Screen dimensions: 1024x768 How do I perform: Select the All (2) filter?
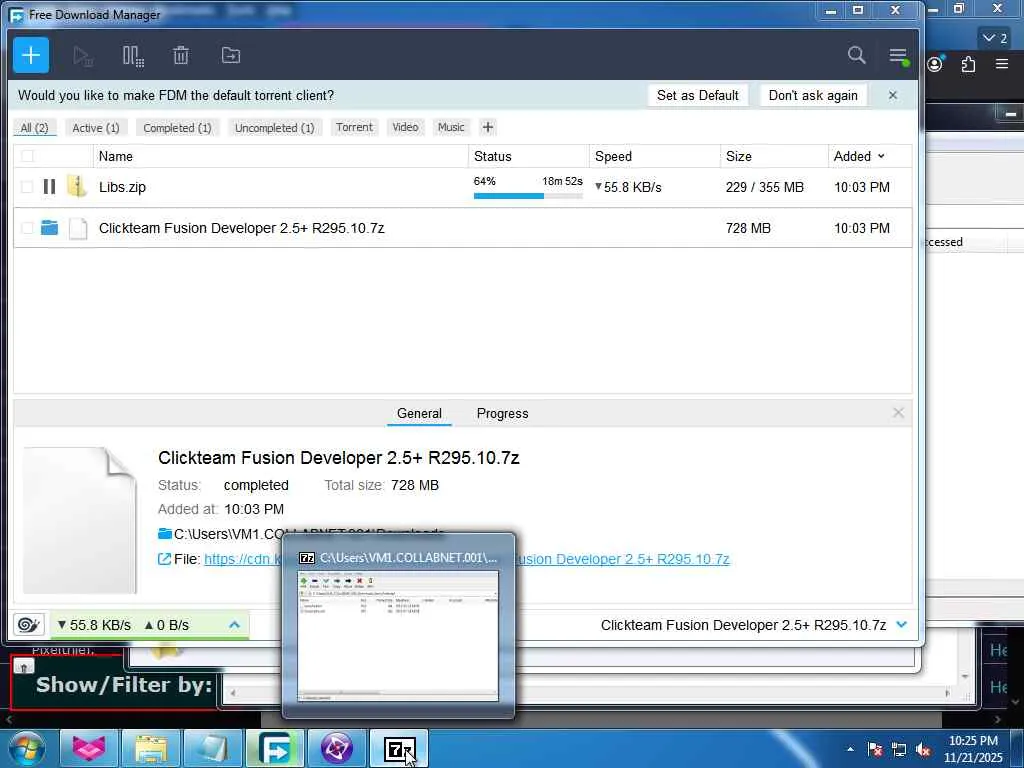point(35,128)
